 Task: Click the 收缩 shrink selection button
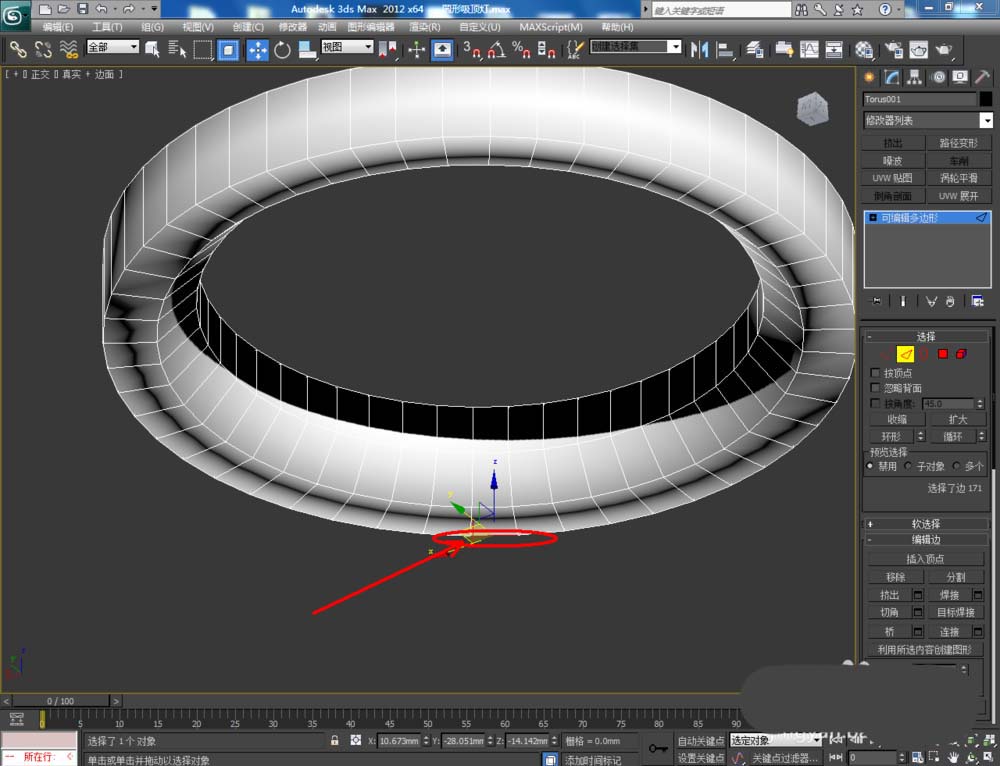[897, 419]
